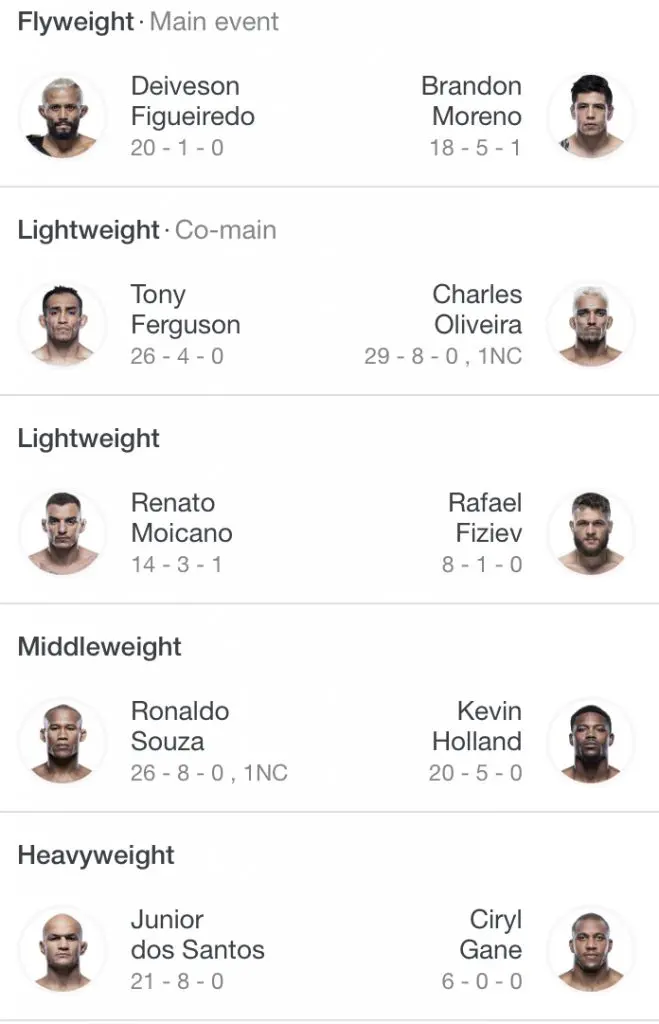Image resolution: width=659 pixels, height=1024 pixels.
Task: Select the Tony Ferguson name
Action: coord(185,310)
